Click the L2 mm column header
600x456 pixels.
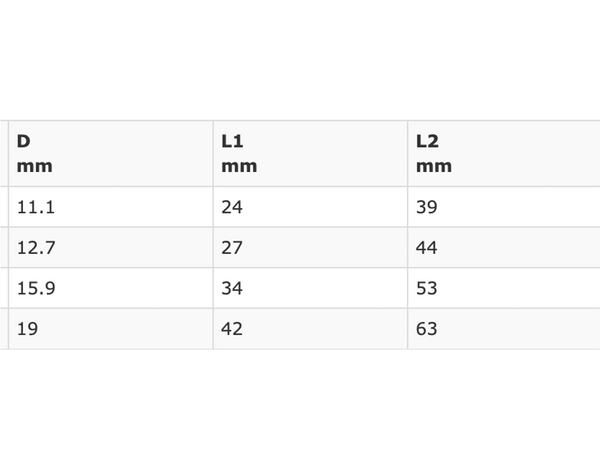point(504,153)
